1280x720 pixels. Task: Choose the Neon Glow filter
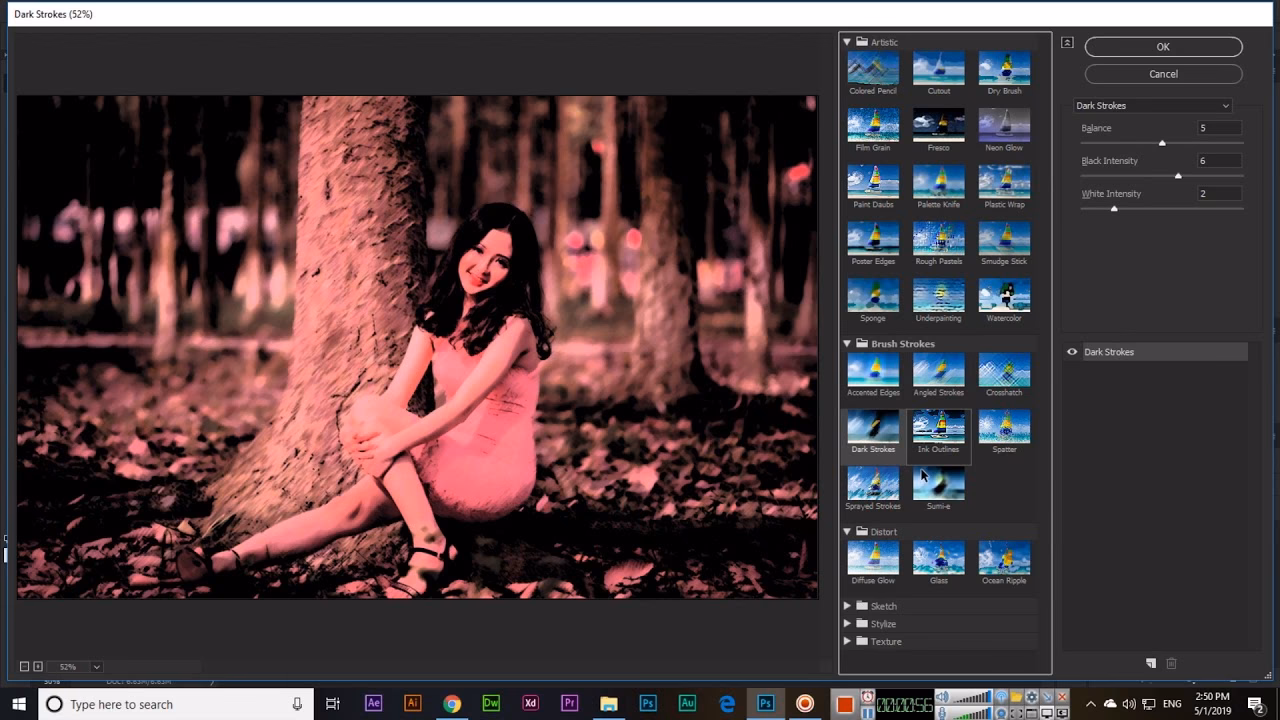[x=1003, y=124]
